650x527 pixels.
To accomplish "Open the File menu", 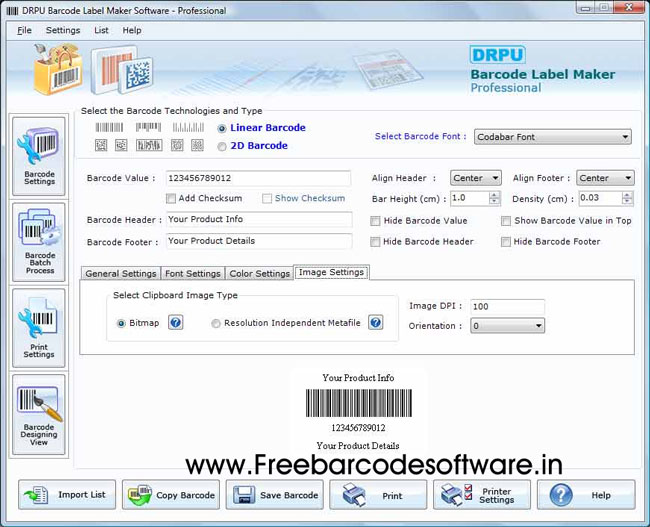I will [24, 30].
